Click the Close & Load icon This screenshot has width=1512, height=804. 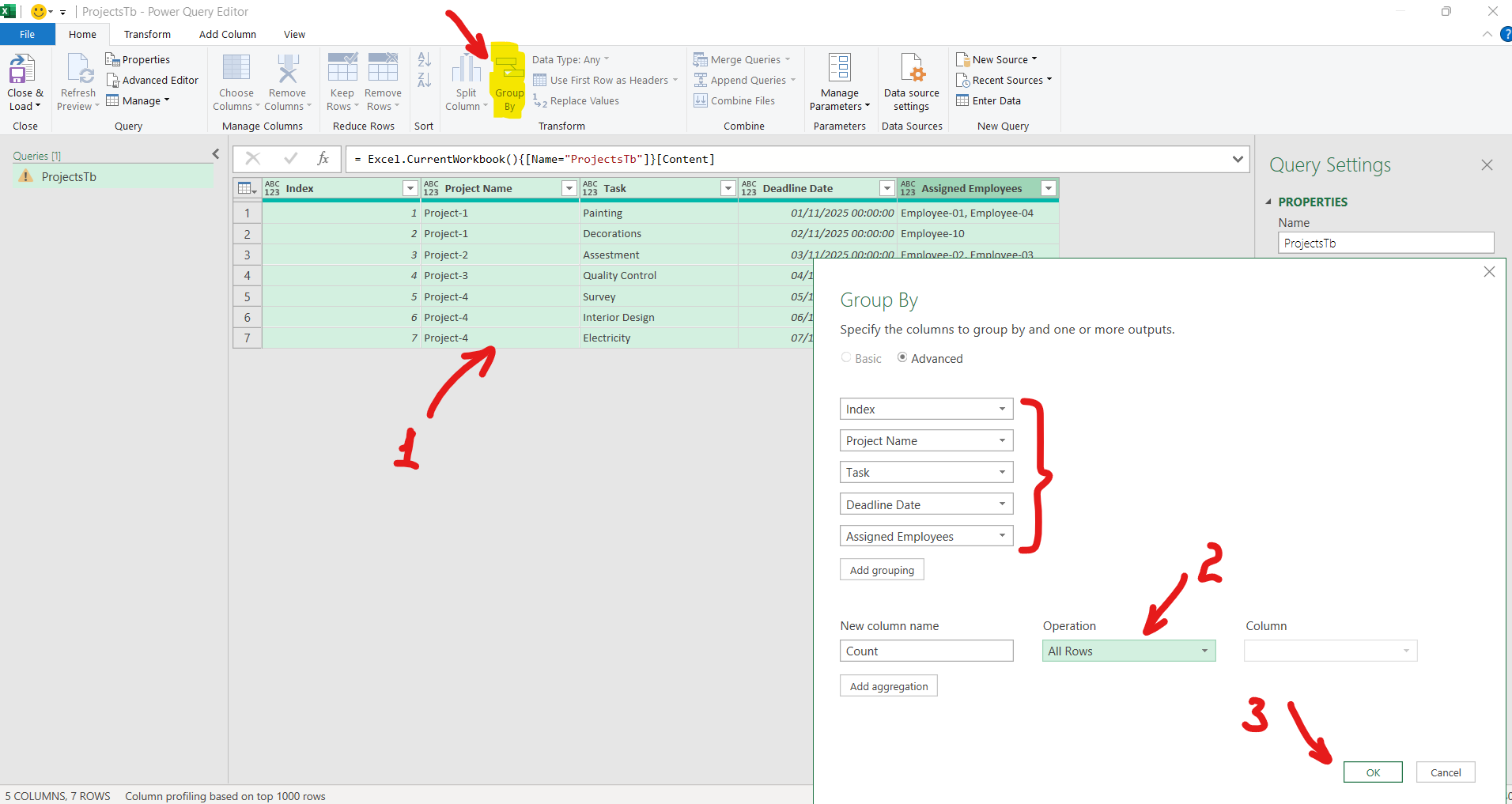tap(22, 69)
